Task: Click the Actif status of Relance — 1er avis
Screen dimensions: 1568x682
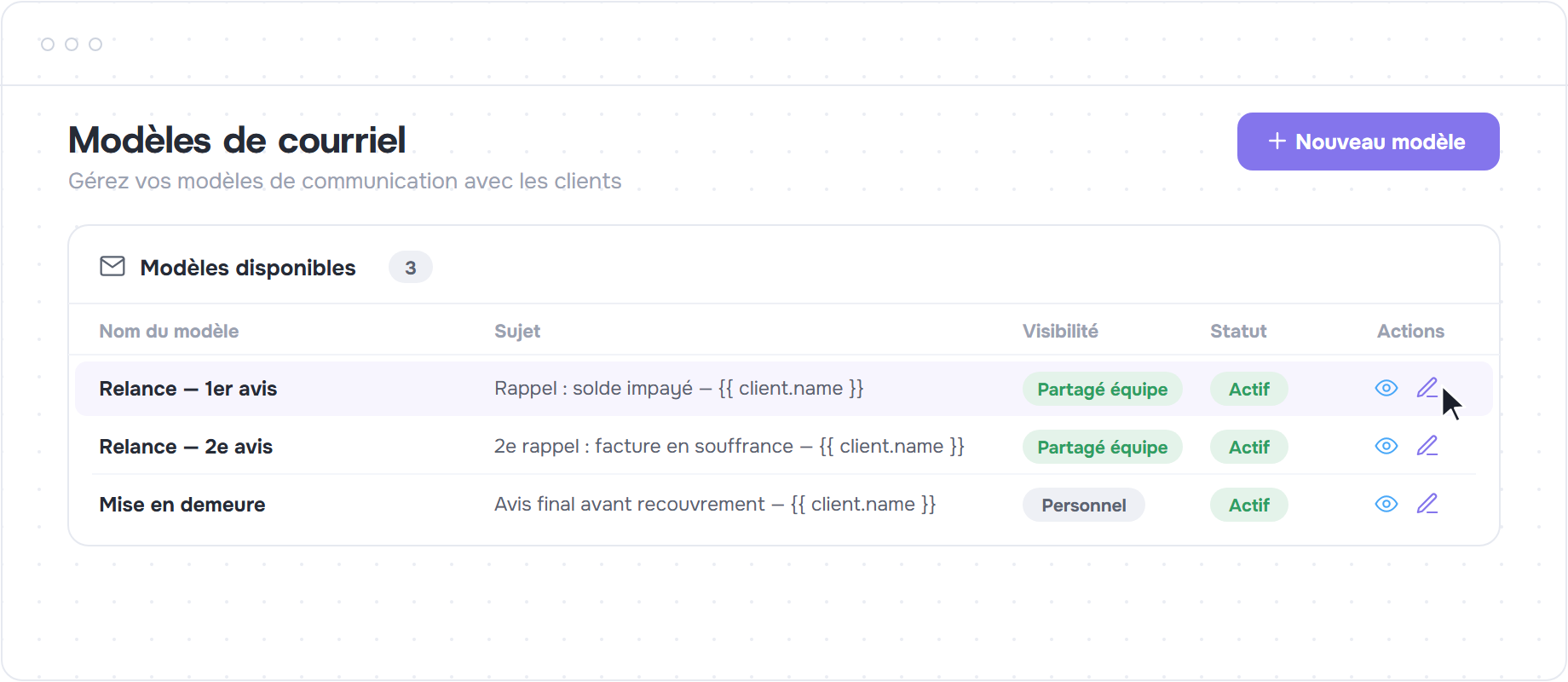Action: [x=1248, y=389]
